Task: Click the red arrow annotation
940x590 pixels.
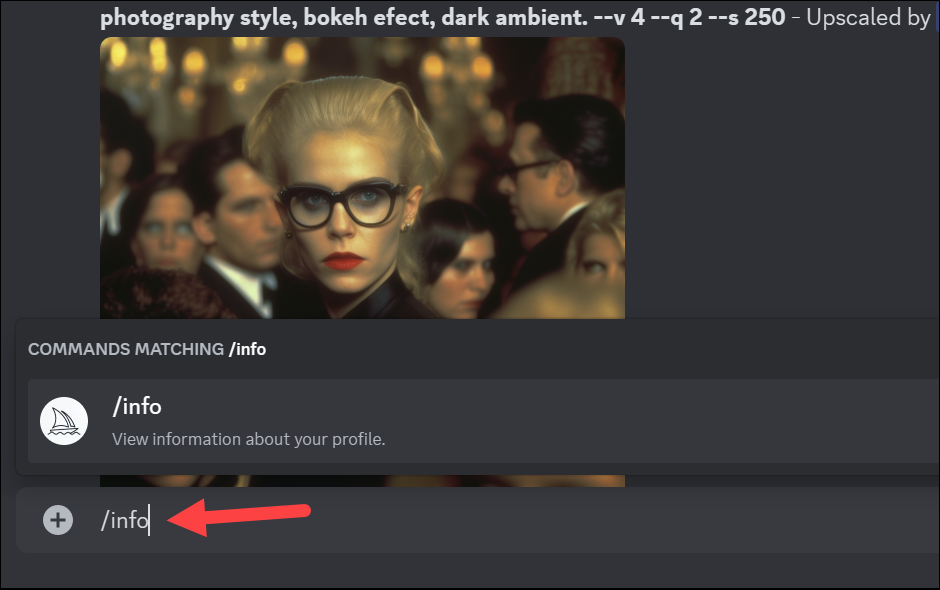Action: (x=239, y=517)
